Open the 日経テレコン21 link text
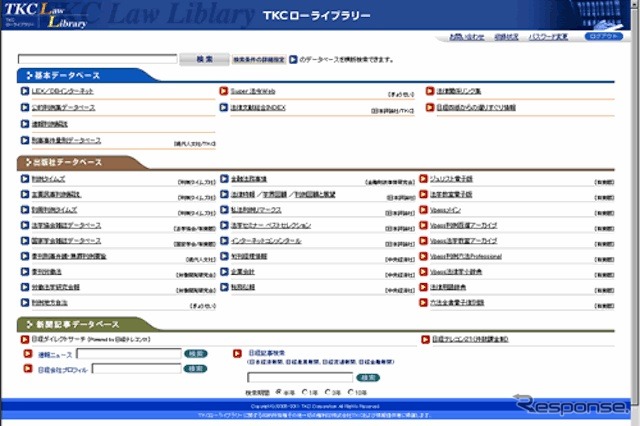Image resolution: width=640 pixels, height=426 pixels. (470, 339)
